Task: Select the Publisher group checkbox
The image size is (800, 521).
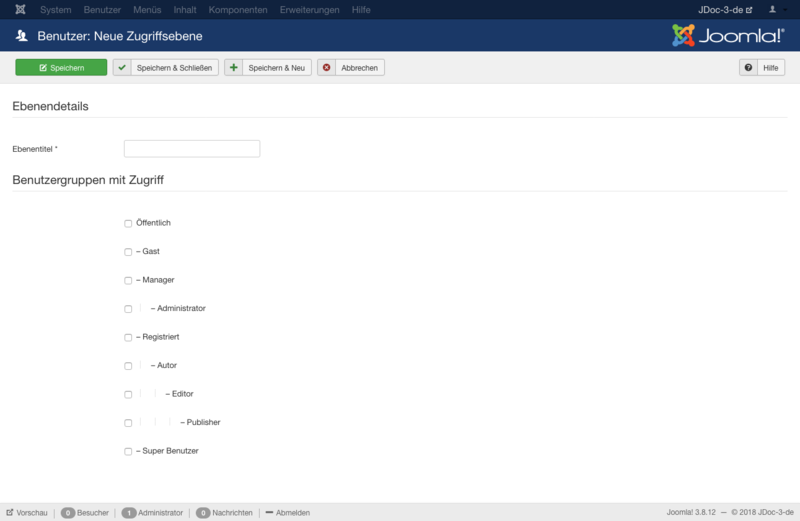Action: click(128, 423)
